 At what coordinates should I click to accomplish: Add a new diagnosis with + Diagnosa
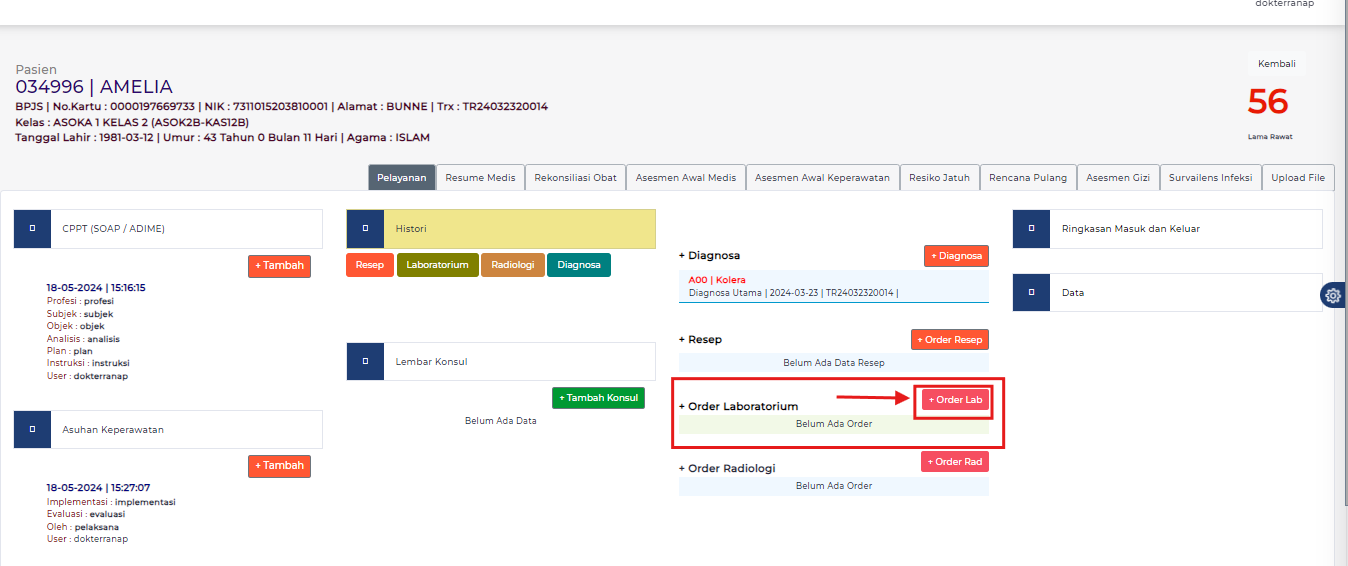956,256
